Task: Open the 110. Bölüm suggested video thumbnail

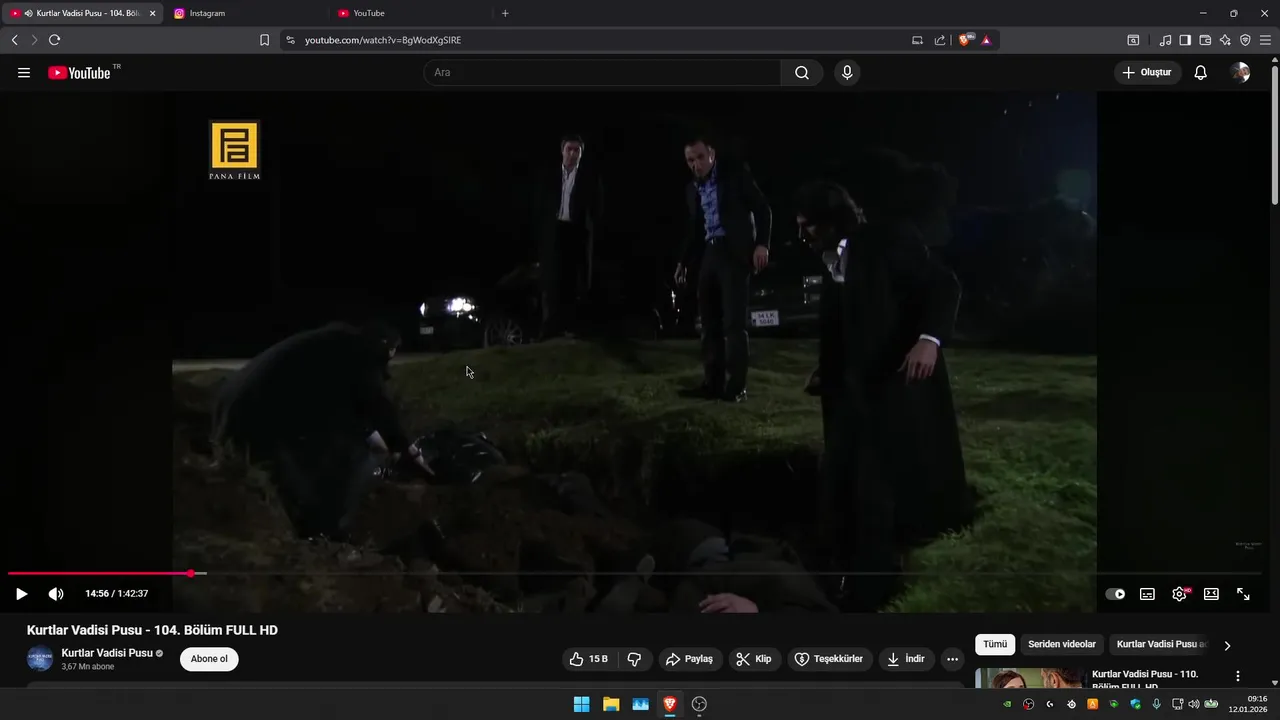Action: (x=1029, y=678)
